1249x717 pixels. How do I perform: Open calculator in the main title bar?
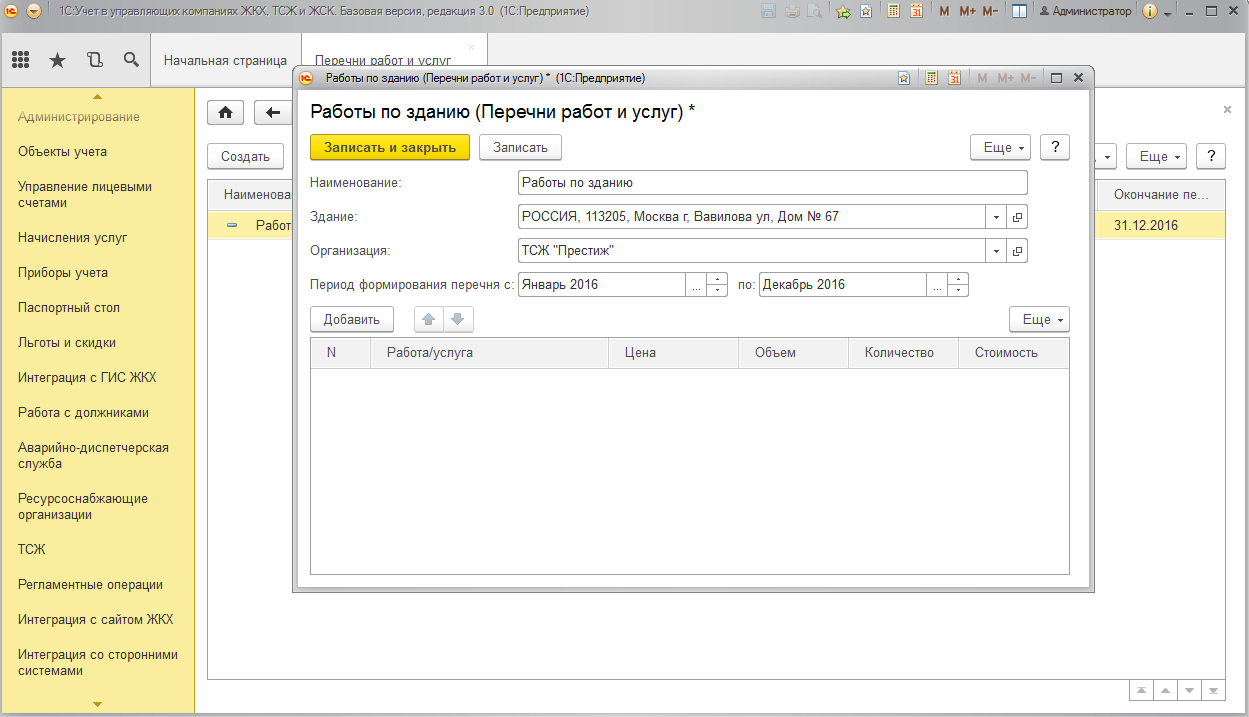[x=891, y=11]
